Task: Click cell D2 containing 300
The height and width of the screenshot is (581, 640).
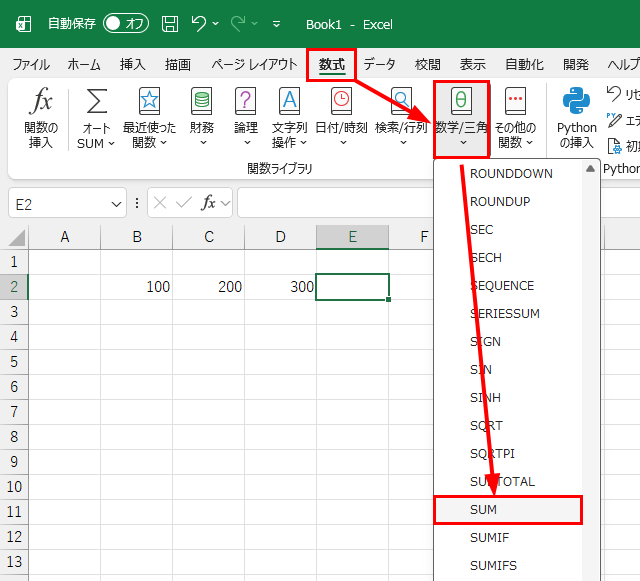Action: (280, 287)
